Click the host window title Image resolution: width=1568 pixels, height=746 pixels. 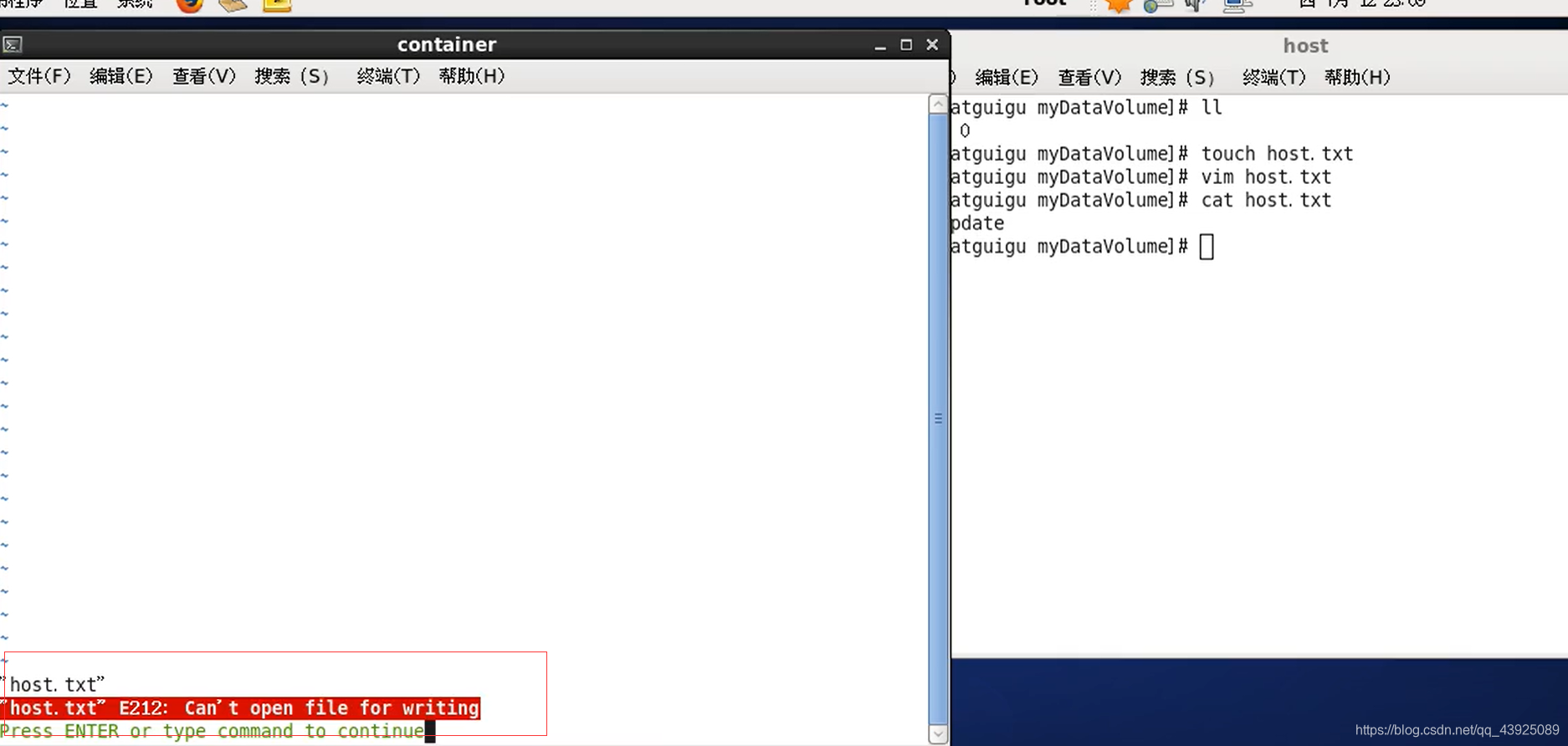coord(1305,46)
